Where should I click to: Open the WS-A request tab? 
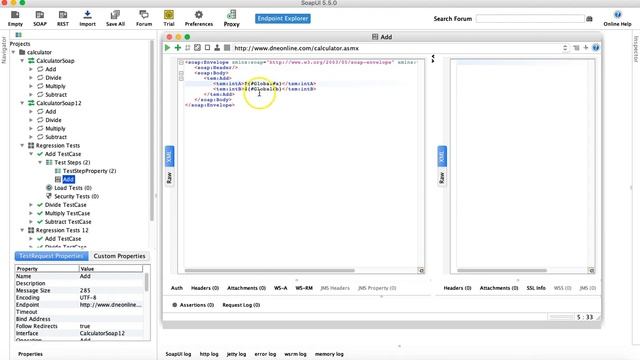[x=280, y=288]
